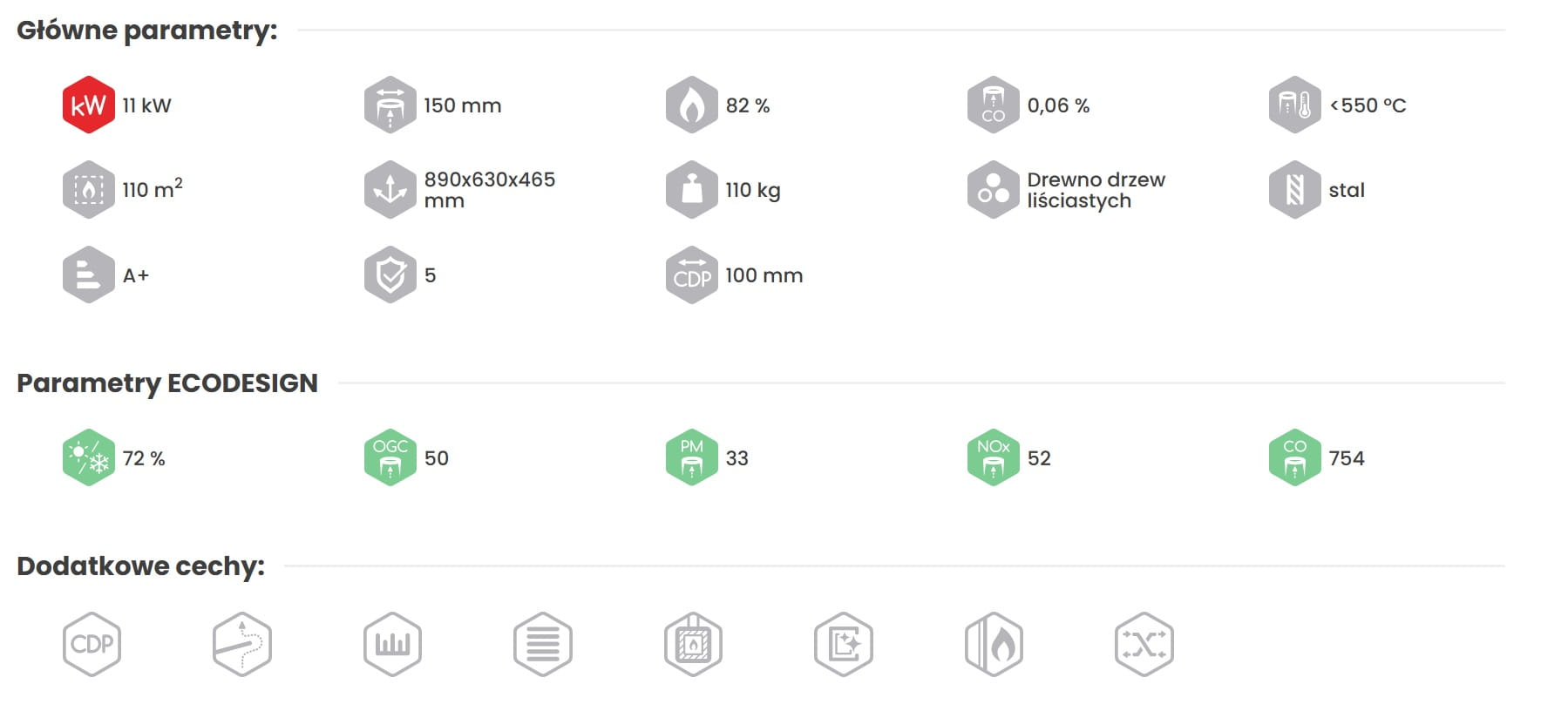
Task: Click the steel material icon beside stal
Action: click(1294, 190)
